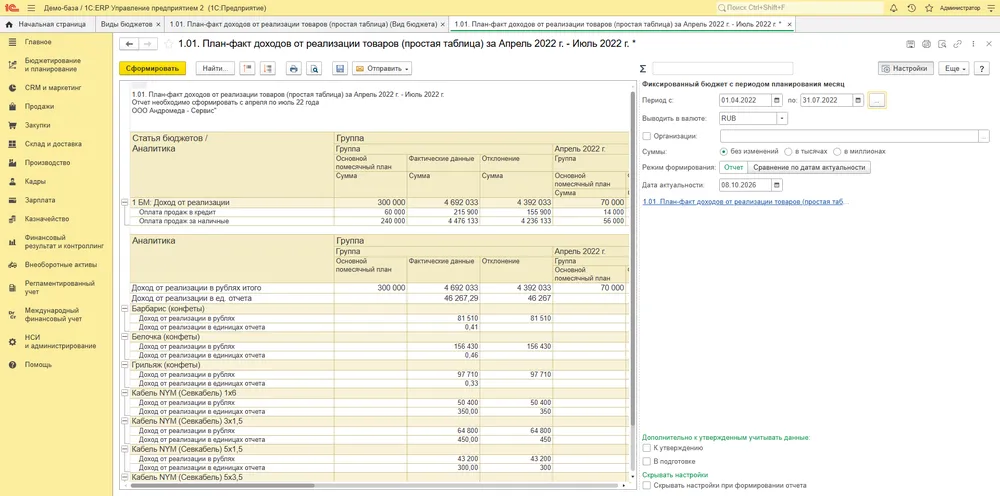Screen dimensions: 1000x496
Task: Add report to favorites with star beside title
Action: [168, 44]
